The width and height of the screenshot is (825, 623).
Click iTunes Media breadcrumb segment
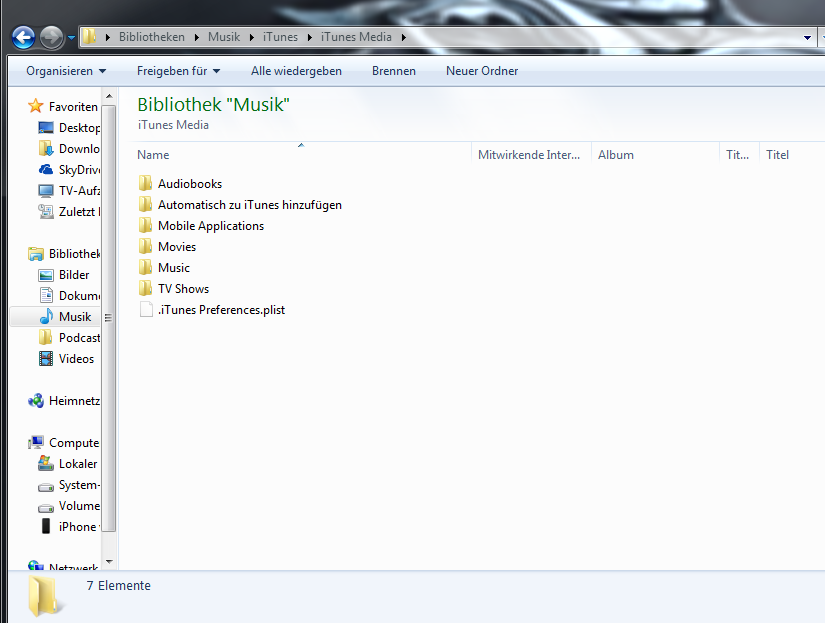356,37
